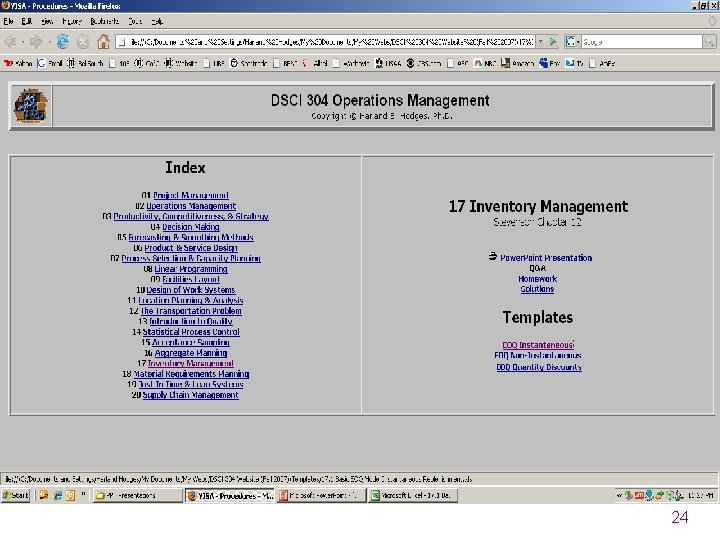This screenshot has height=540, width=720.
Task: Open the View menu
Action: (x=47, y=21)
